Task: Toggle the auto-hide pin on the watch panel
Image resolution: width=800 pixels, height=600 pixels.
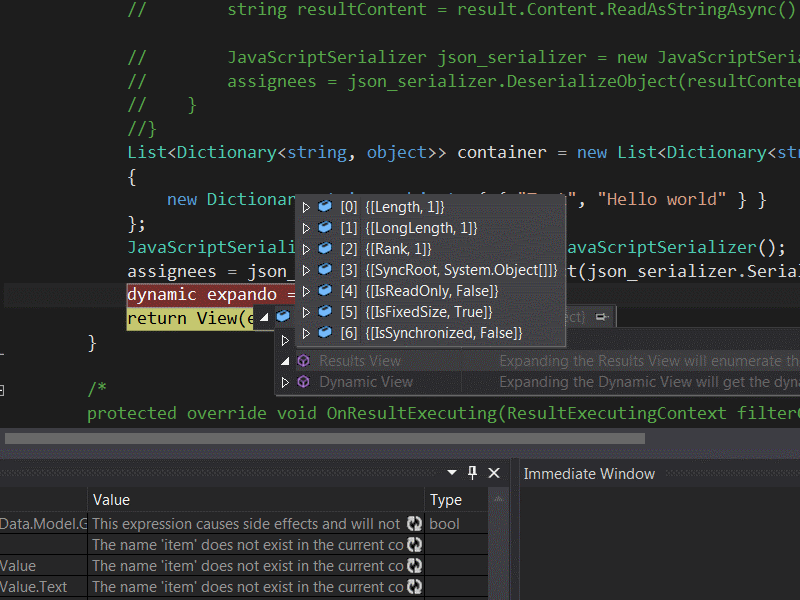Action: 471,472
